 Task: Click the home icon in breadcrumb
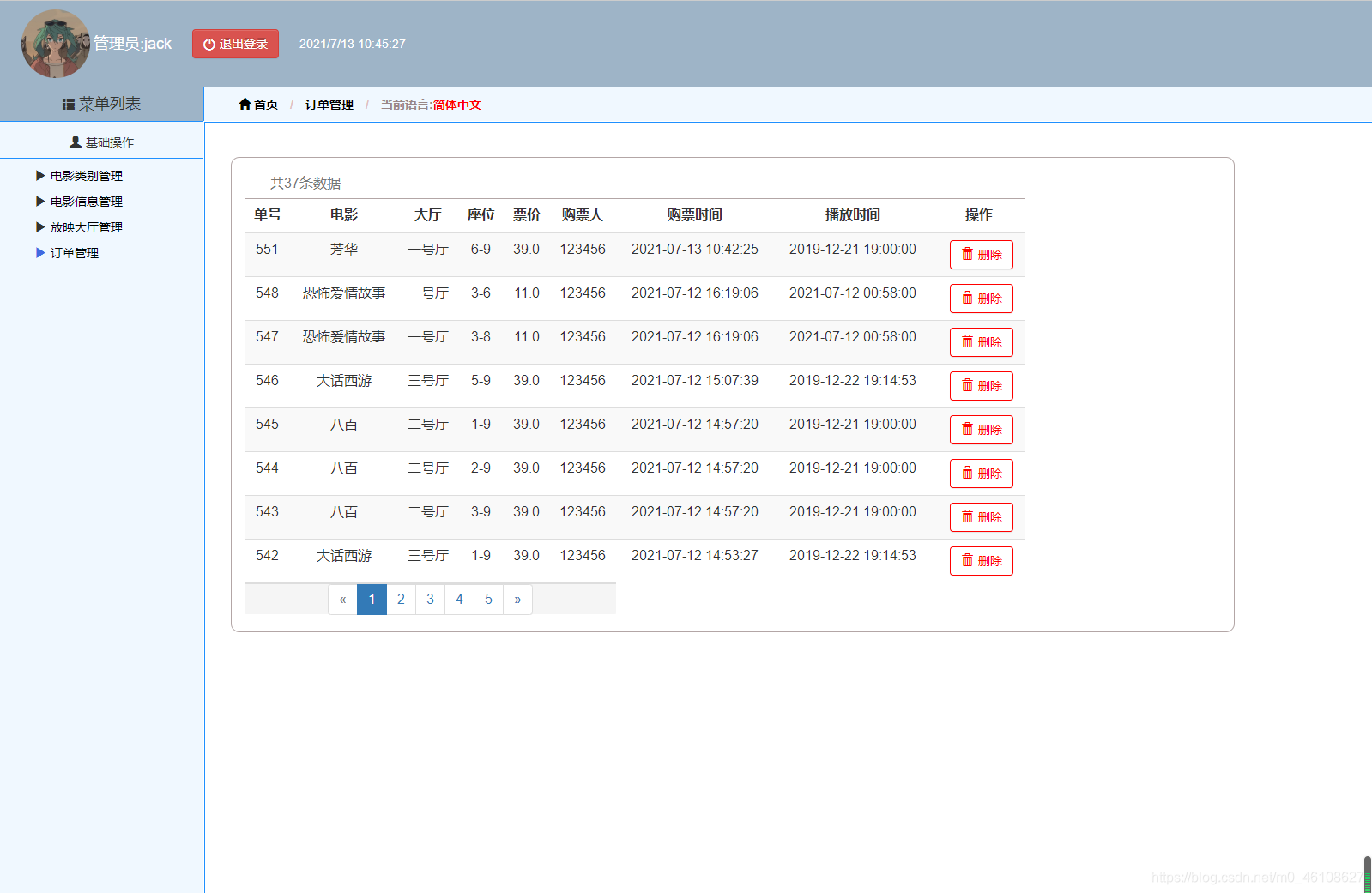[x=245, y=105]
